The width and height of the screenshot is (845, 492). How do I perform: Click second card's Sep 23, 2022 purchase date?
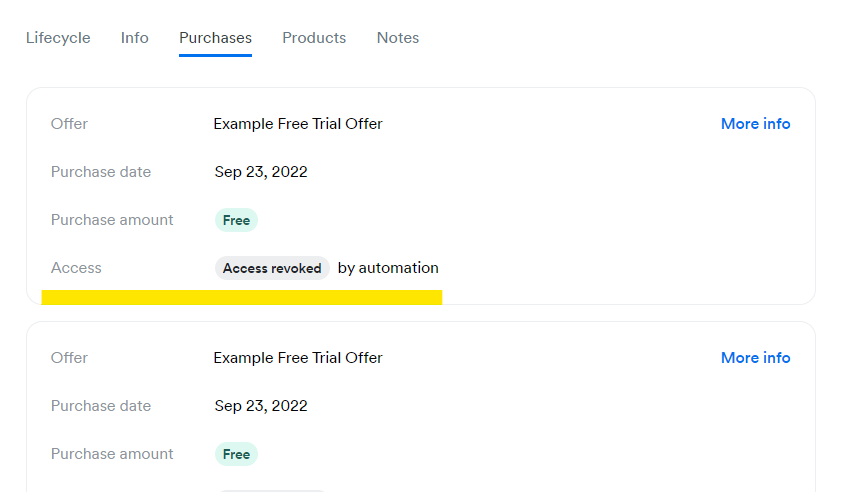click(x=261, y=406)
